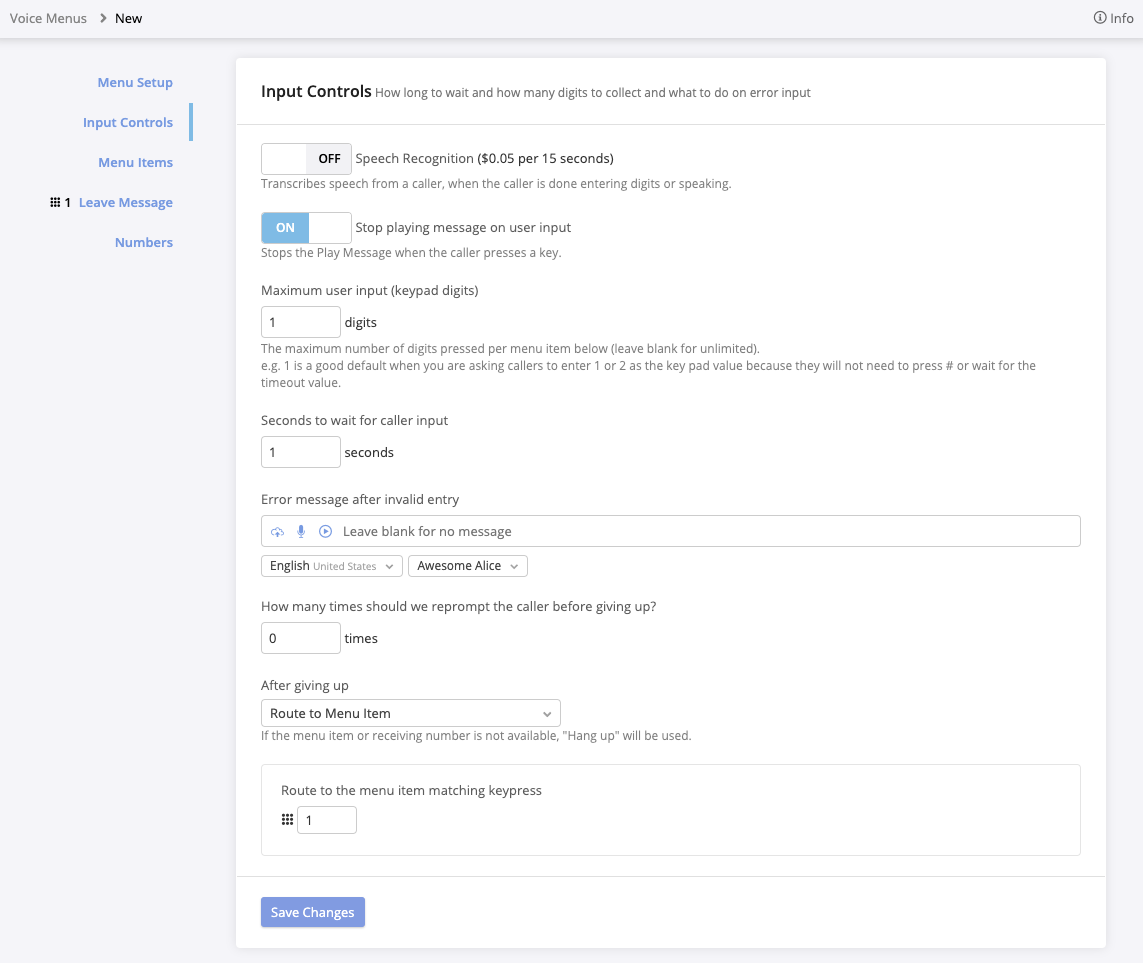Turn off Stop playing message toggle
The height and width of the screenshot is (963, 1143).
(x=306, y=228)
